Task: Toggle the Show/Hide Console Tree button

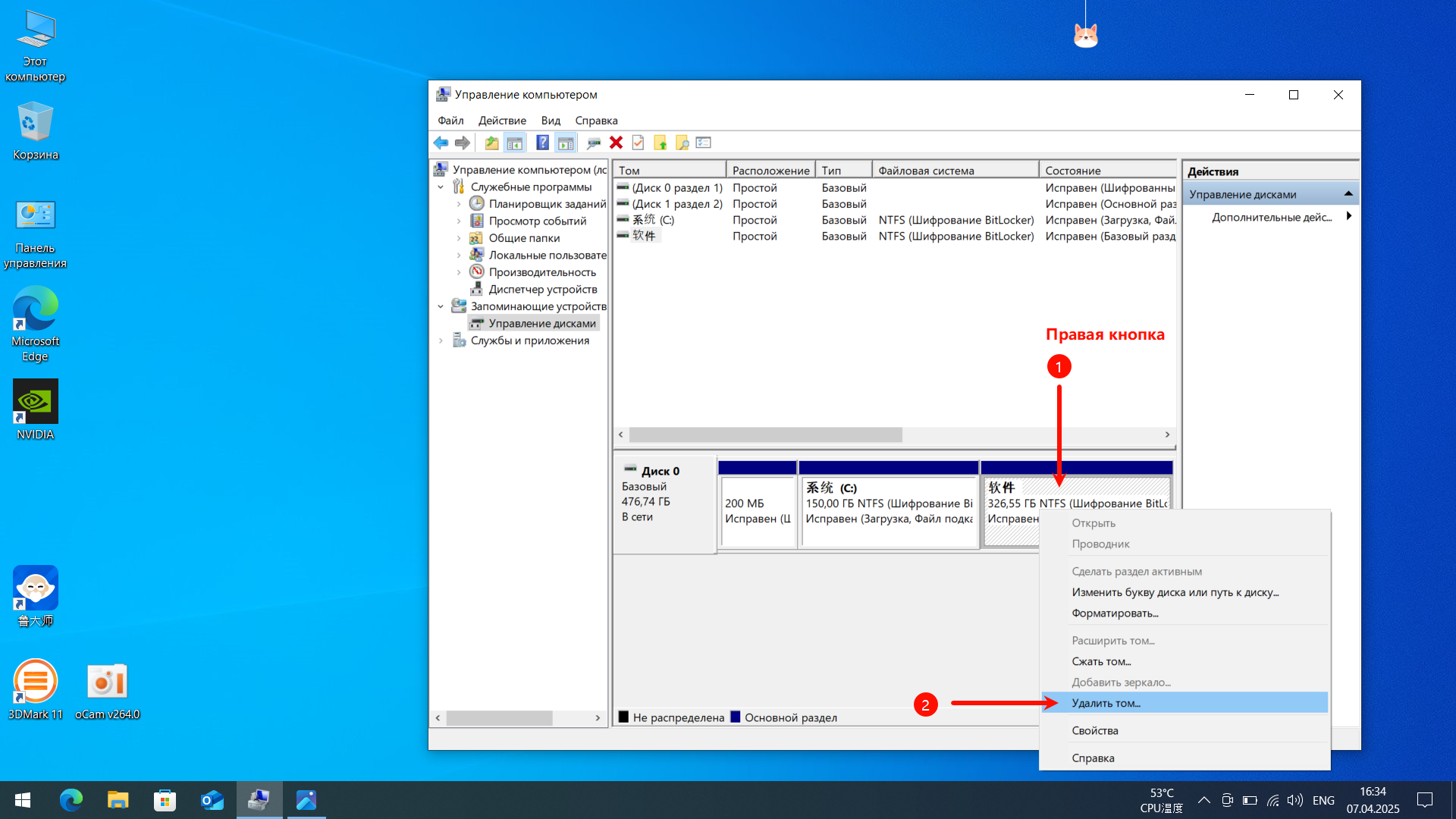Action: pos(515,143)
